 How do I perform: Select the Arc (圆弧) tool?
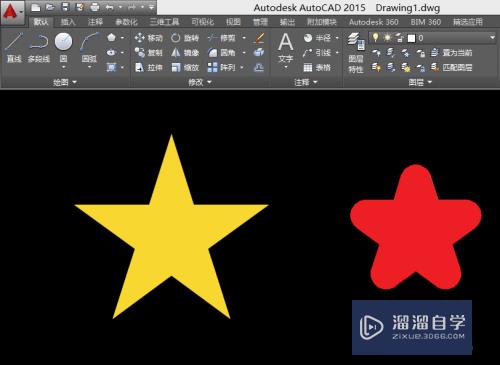(89, 47)
